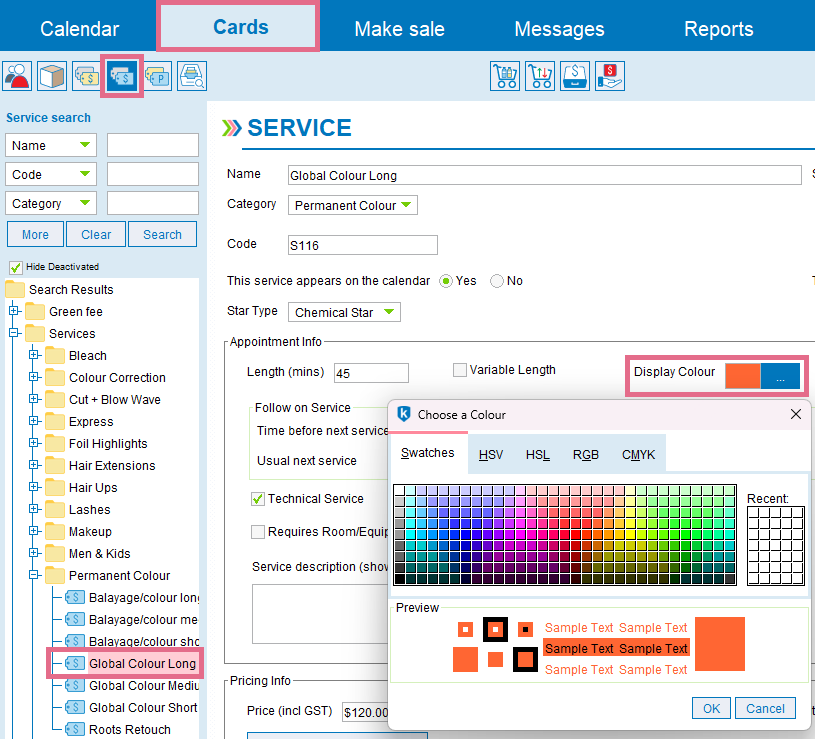Viewport: 815px width, 739px height.
Task: Open the Cards tab
Action: (240, 27)
